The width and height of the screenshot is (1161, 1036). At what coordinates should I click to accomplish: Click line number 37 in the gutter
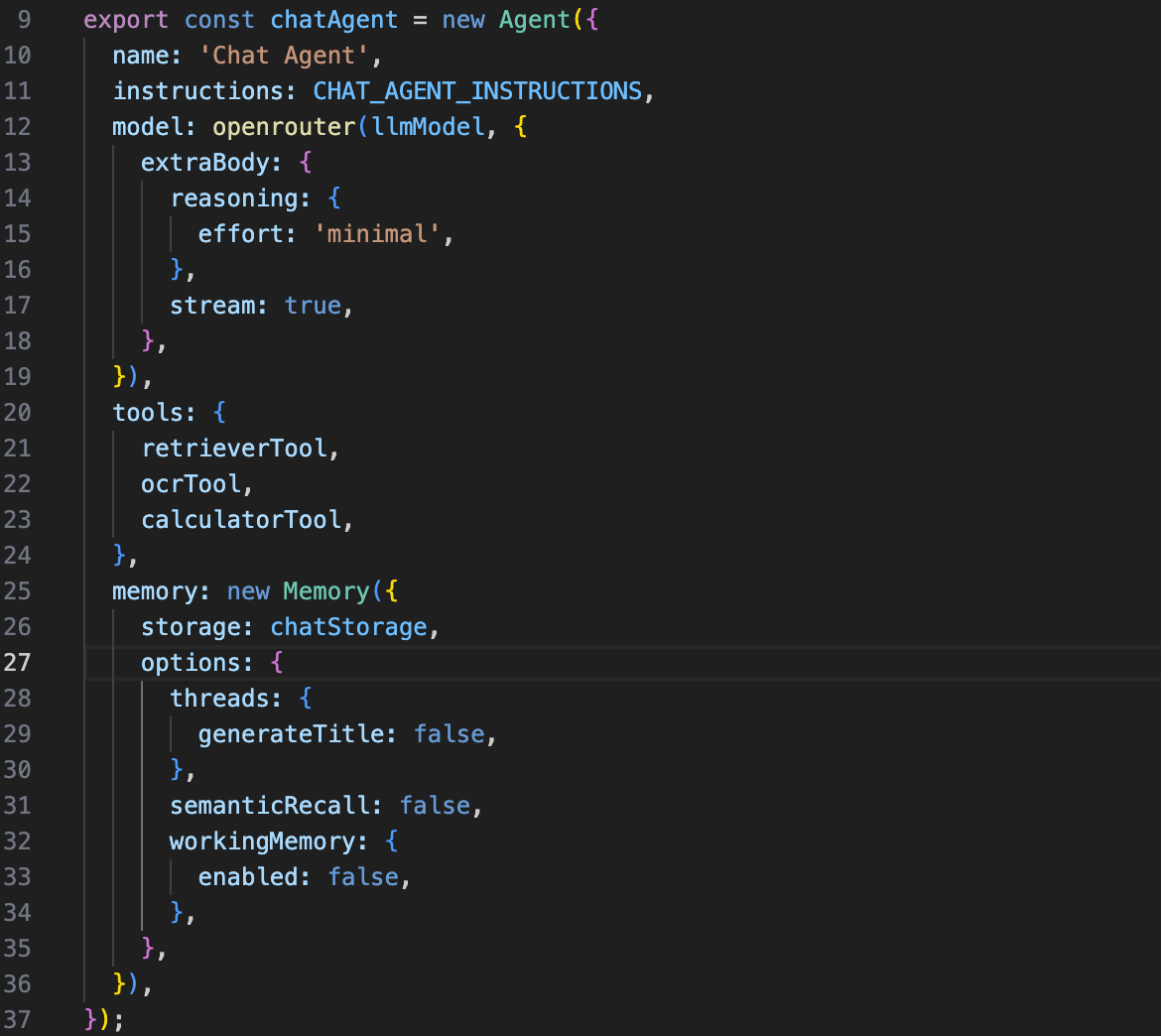17,1020
